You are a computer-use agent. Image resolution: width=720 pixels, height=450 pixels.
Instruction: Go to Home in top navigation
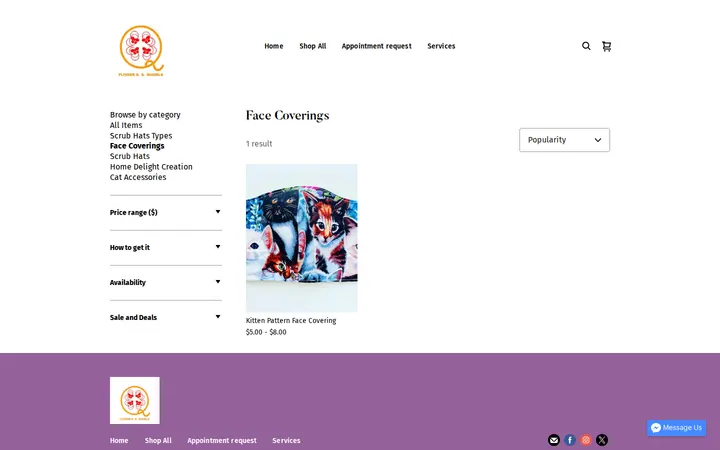(274, 46)
